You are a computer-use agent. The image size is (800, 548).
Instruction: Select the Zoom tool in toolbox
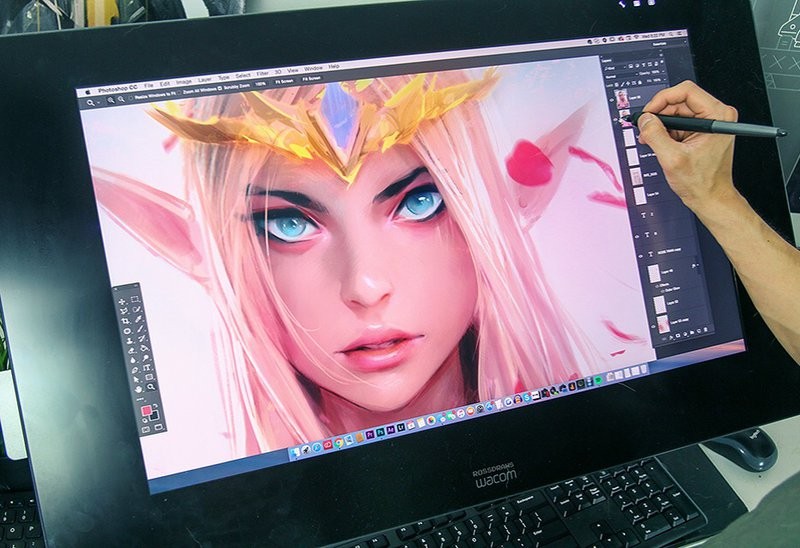[x=151, y=387]
